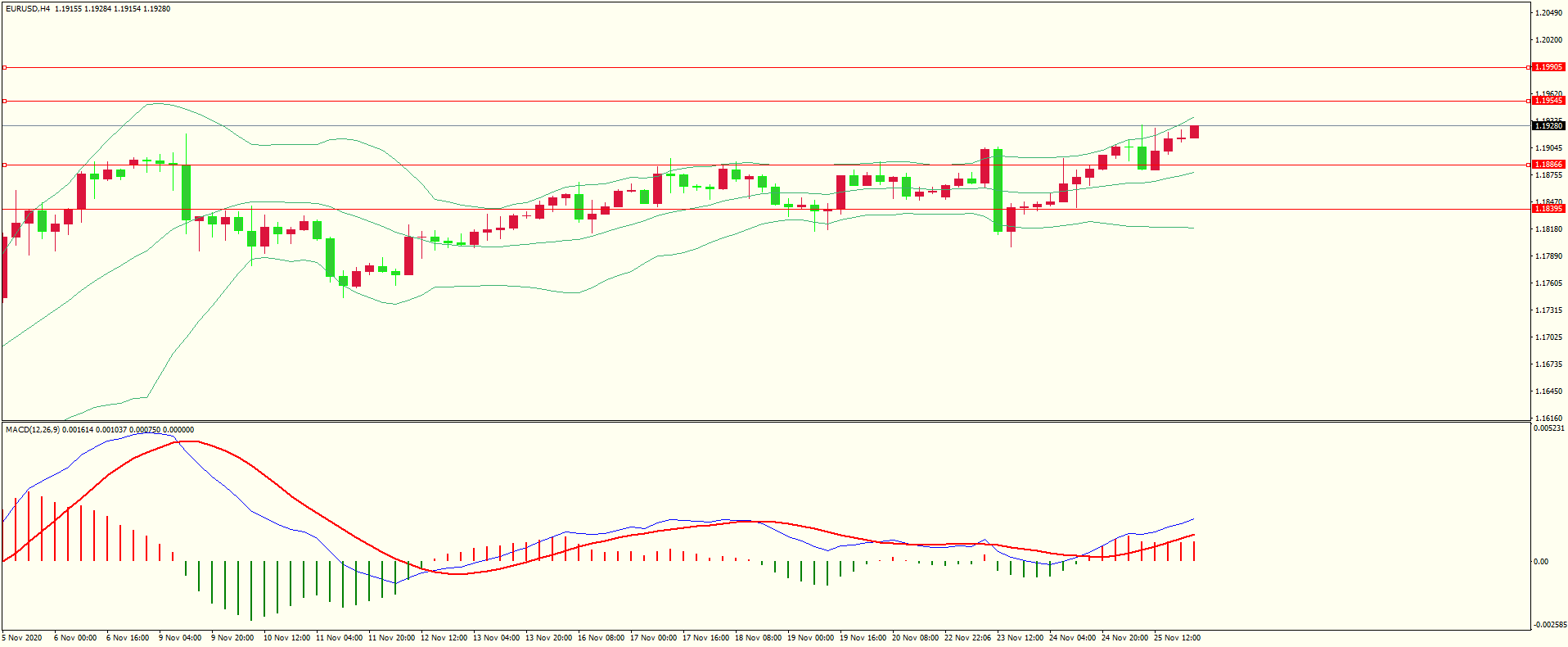Click the 20 Nov 08:00 time label
1568x647 pixels.
[915, 638]
